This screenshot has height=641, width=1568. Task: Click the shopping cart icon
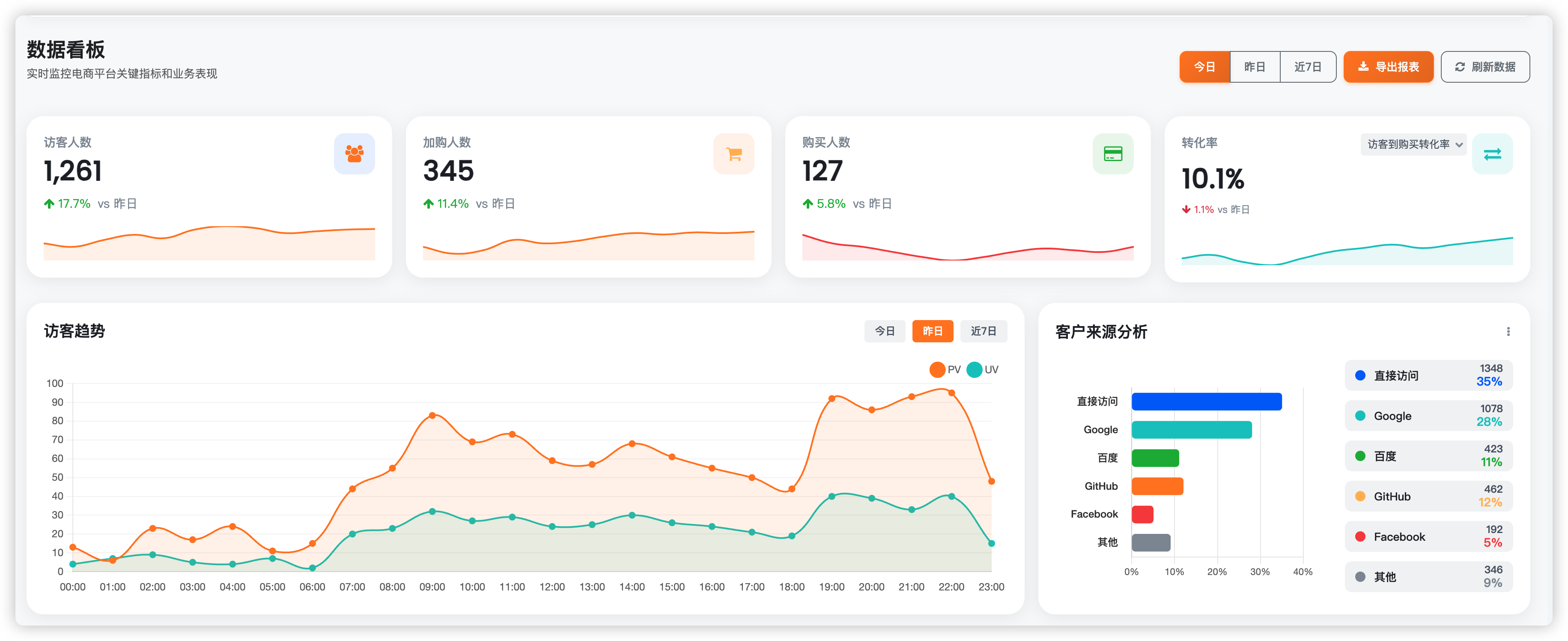tap(733, 153)
